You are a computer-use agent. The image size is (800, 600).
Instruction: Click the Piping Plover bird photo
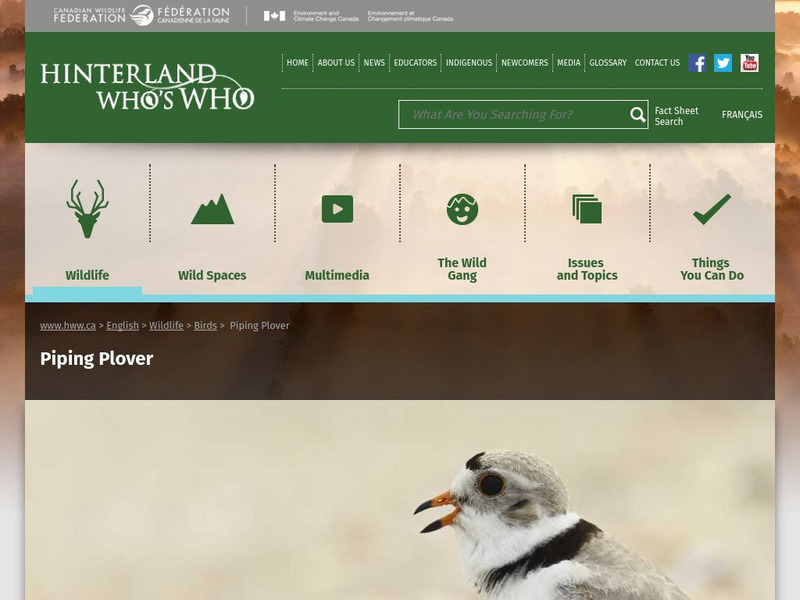point(400,500)
